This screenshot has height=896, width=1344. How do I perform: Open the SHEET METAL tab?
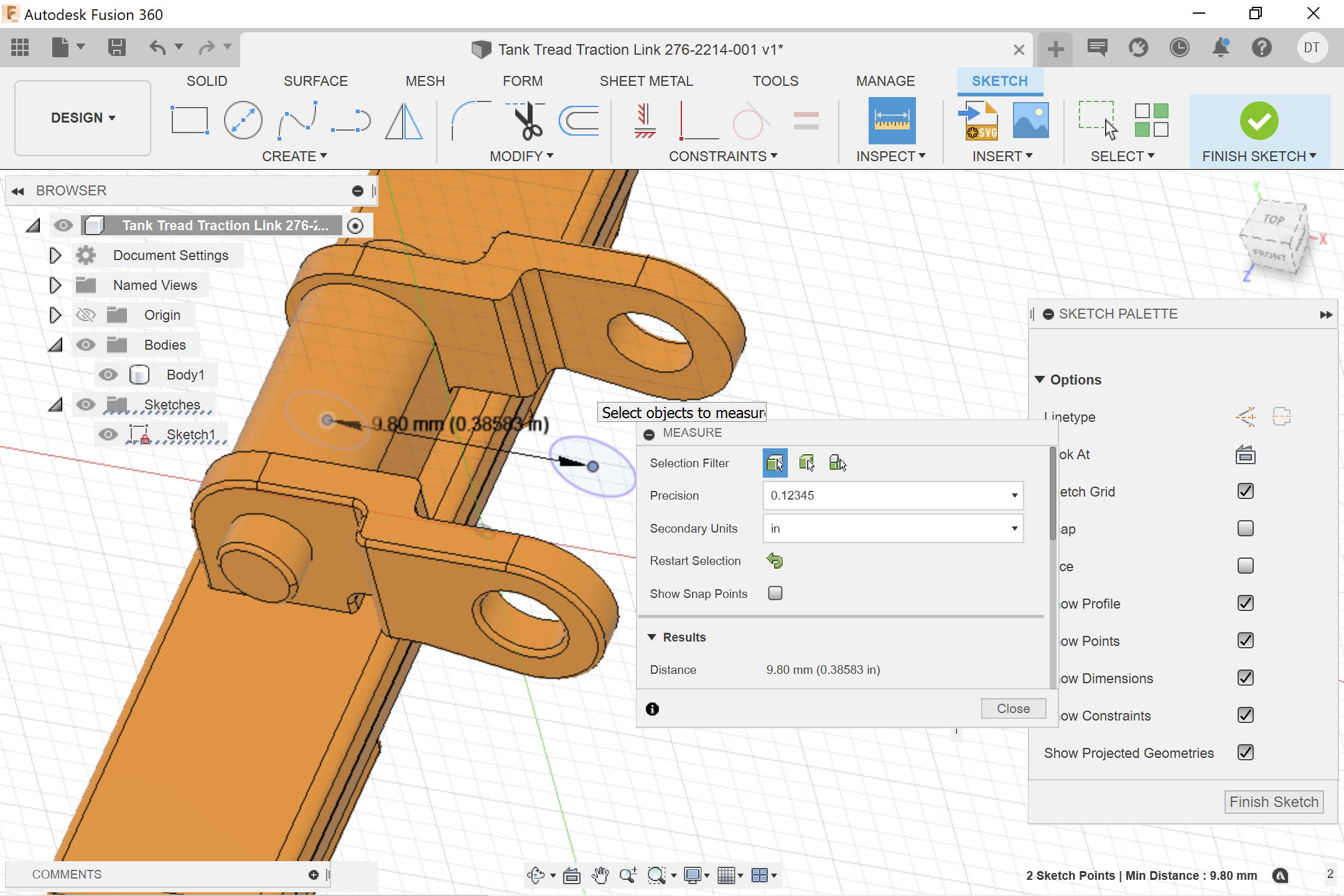[646, 81]
